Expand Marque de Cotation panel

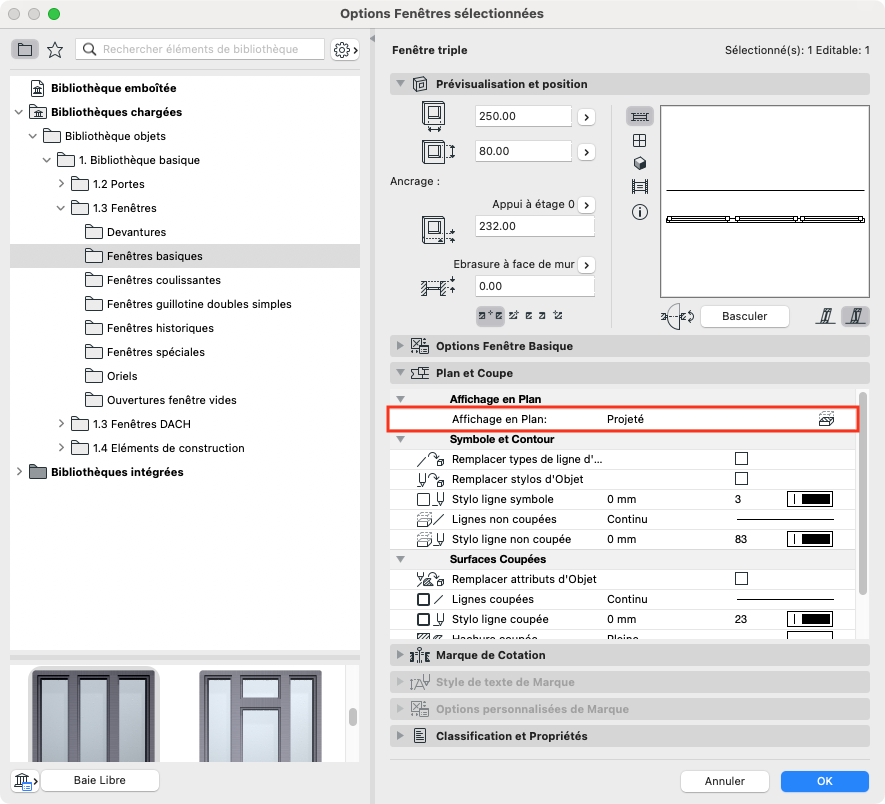pyautogui.click(x=400, y=655)
